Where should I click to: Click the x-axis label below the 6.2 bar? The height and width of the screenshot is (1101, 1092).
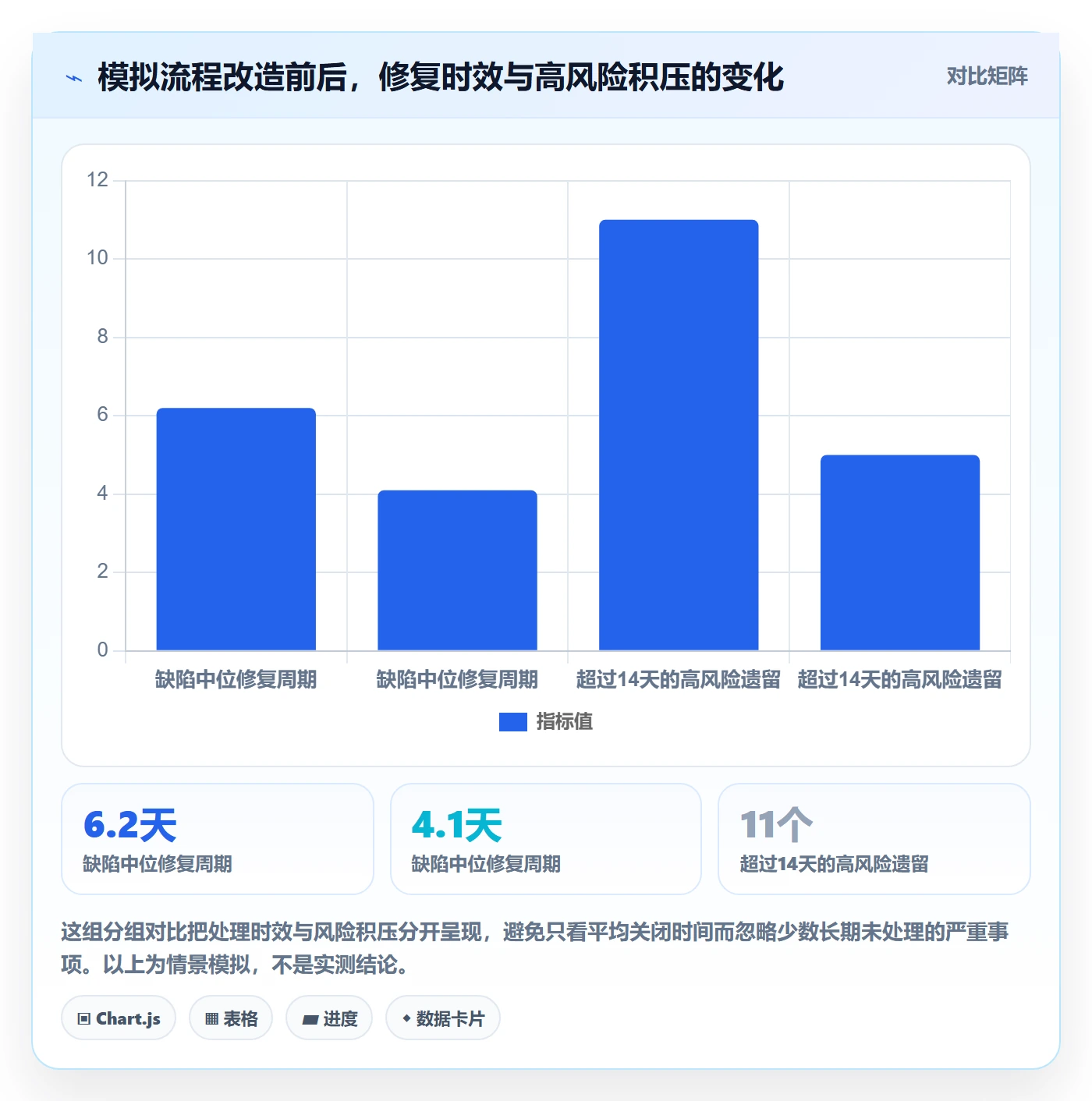pos(236,680)
